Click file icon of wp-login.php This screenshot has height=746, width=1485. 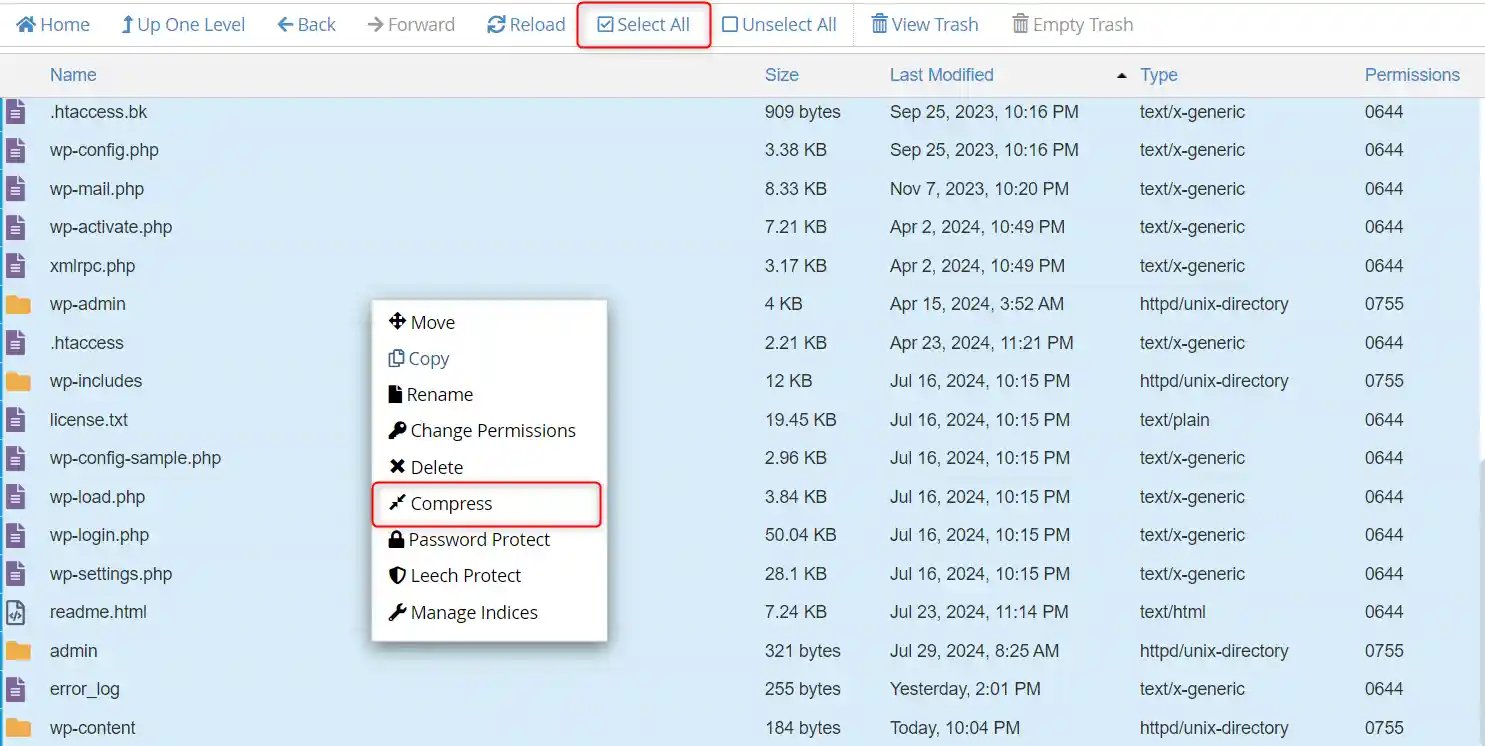click(x=16, y=535)
